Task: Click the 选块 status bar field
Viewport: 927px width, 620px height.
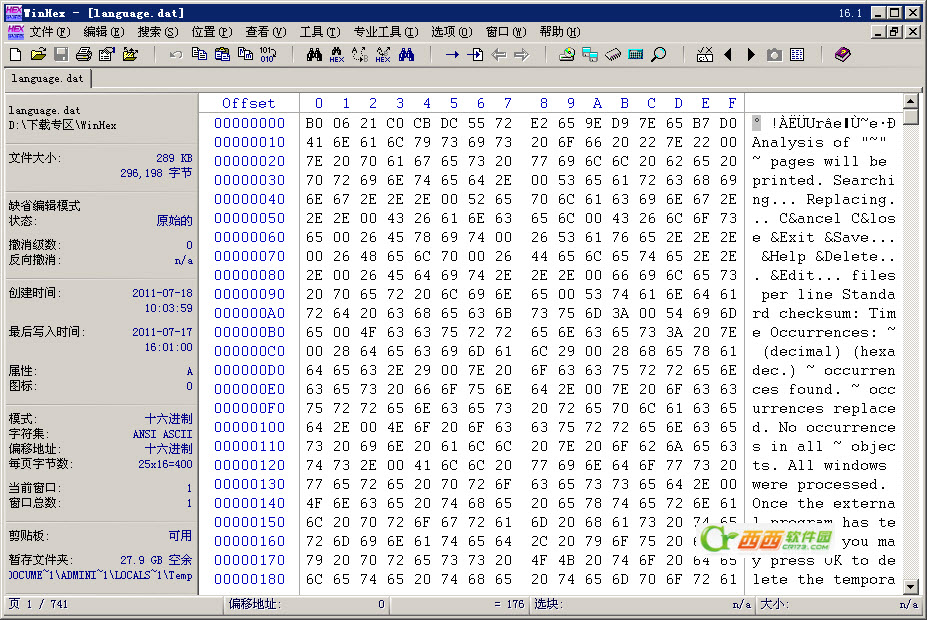Action: (643, 604)
